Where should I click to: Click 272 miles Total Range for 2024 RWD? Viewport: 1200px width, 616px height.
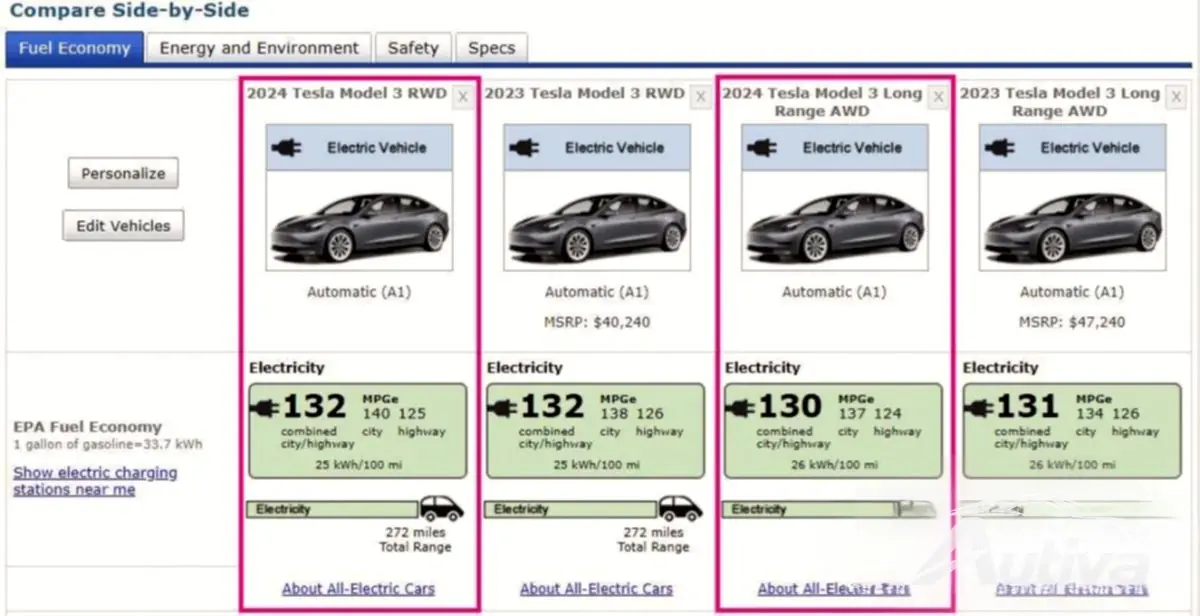(x=416, y=540)
